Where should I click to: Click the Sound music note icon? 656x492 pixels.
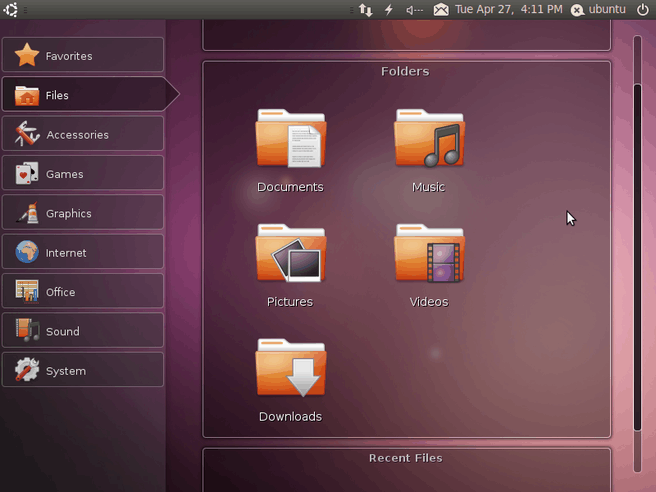click(27, 331)
